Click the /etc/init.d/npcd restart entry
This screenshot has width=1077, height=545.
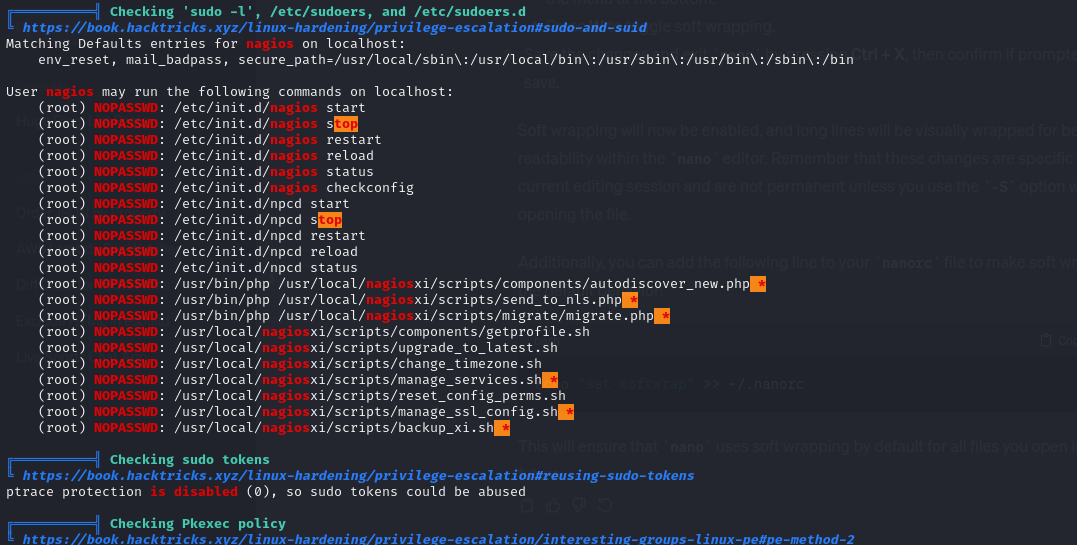(202, 235)
